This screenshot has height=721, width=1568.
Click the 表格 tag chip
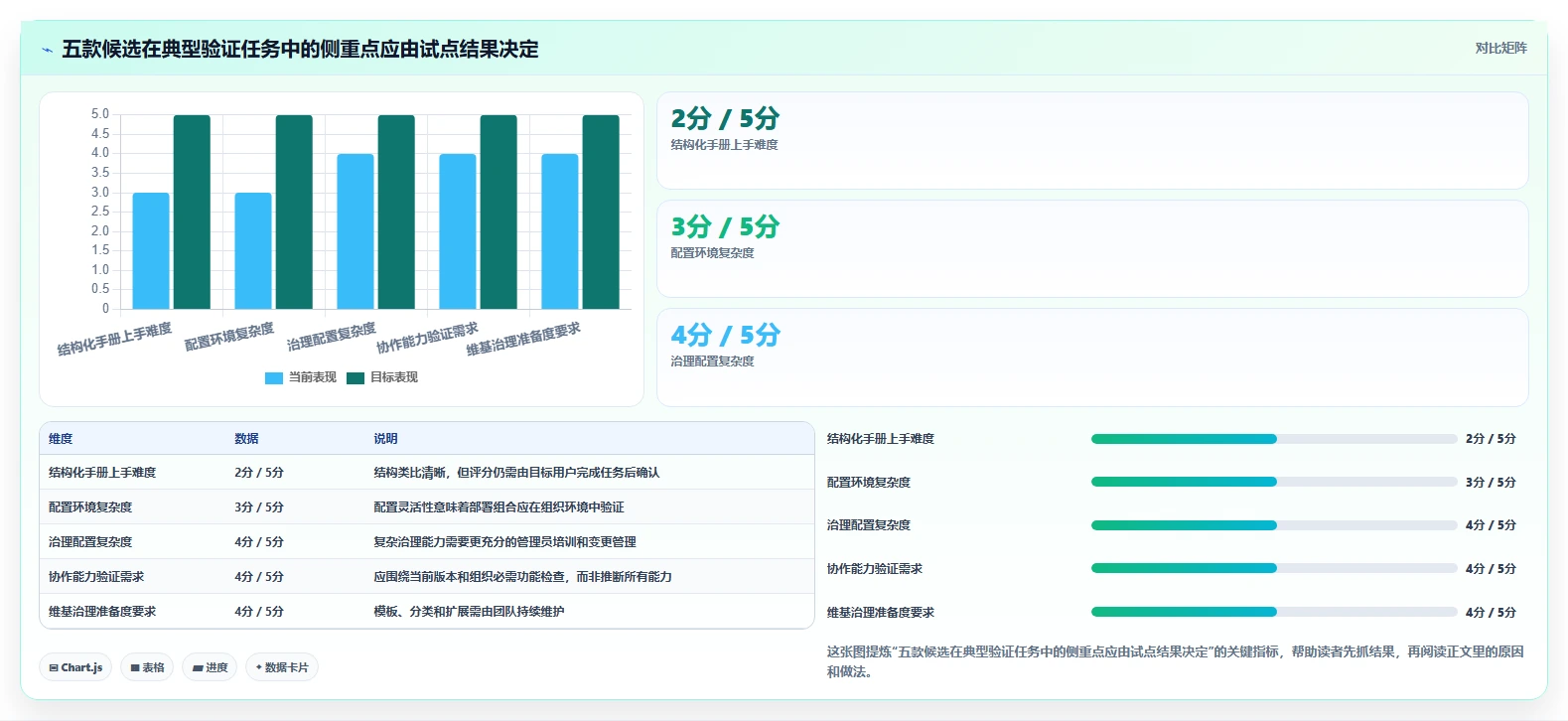coord(147,667)
